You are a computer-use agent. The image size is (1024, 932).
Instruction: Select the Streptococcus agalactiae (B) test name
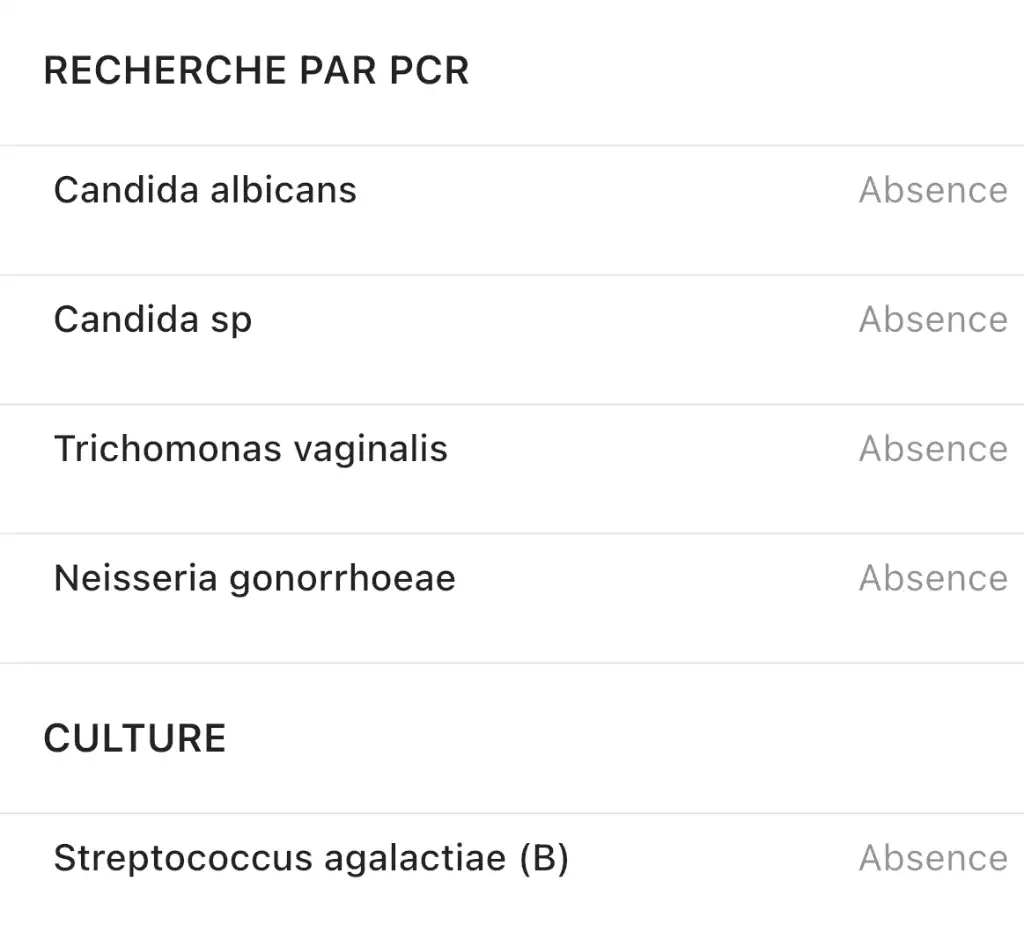point(312,858)
